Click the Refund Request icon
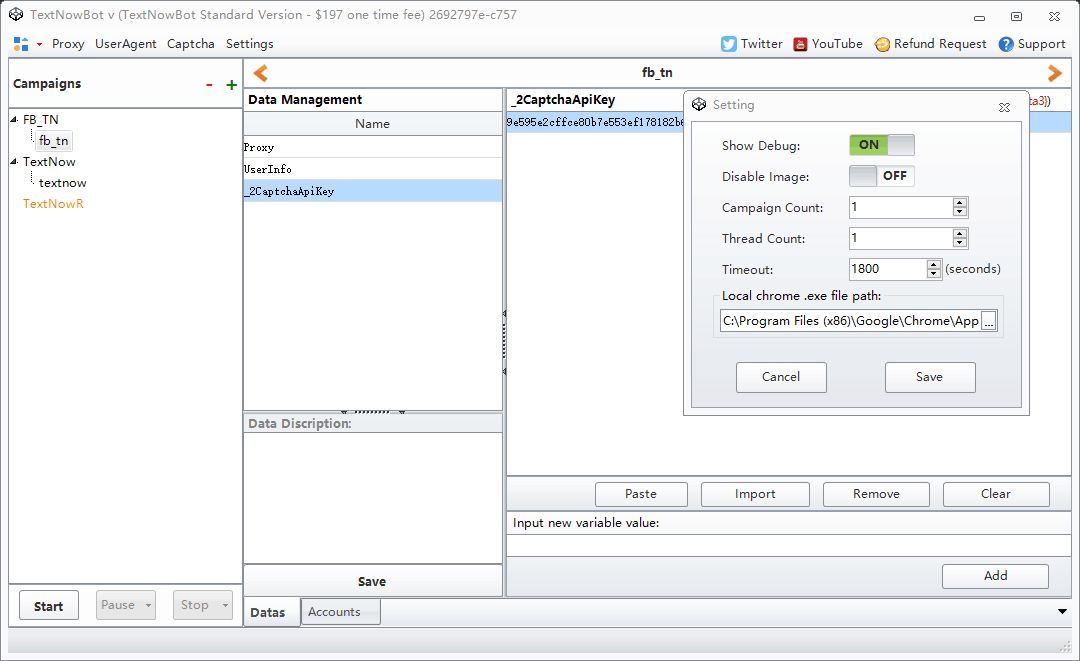Viewport: 1080px width, 661px height. coord(882,44)
